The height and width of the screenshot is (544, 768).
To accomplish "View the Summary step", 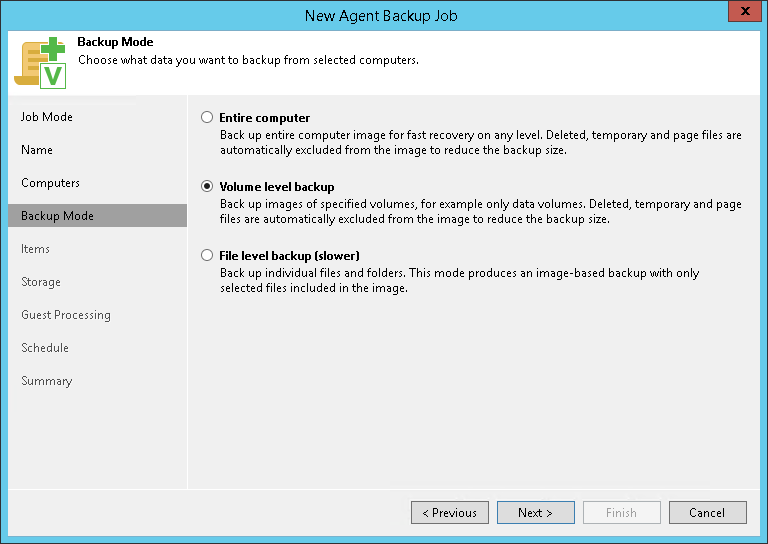I will click(x=47, y=381).
